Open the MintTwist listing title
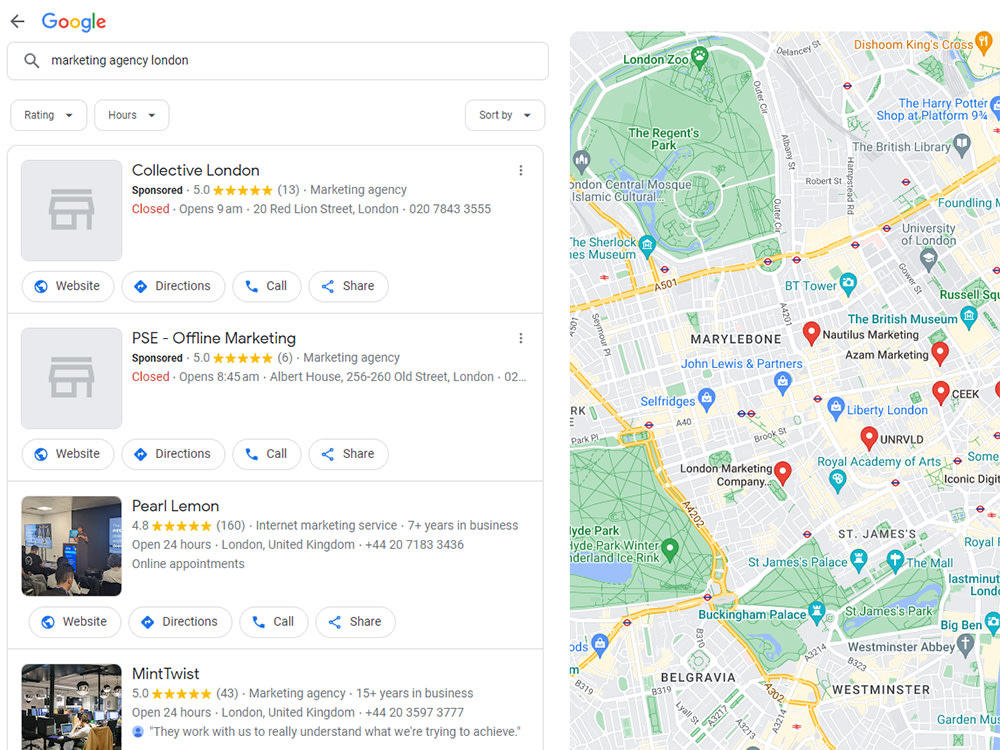 tap(165, 673)
